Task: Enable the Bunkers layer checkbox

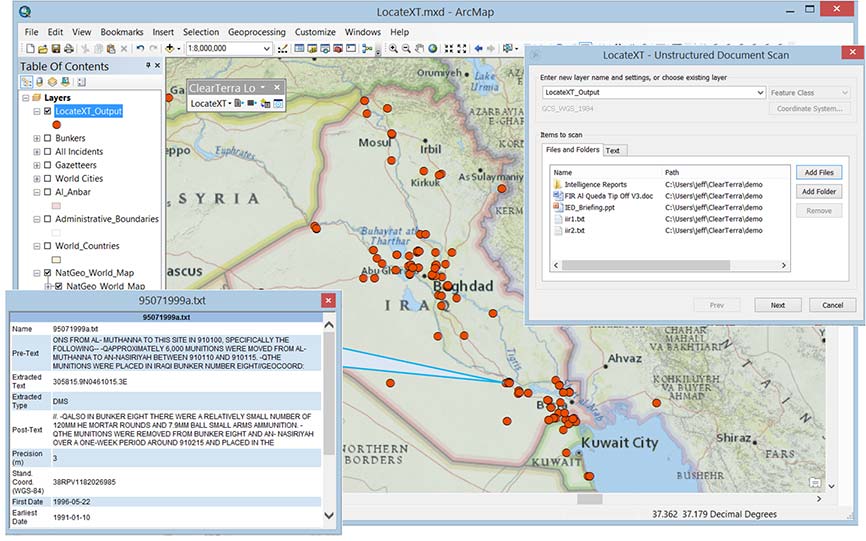Action: click(47, 138)
